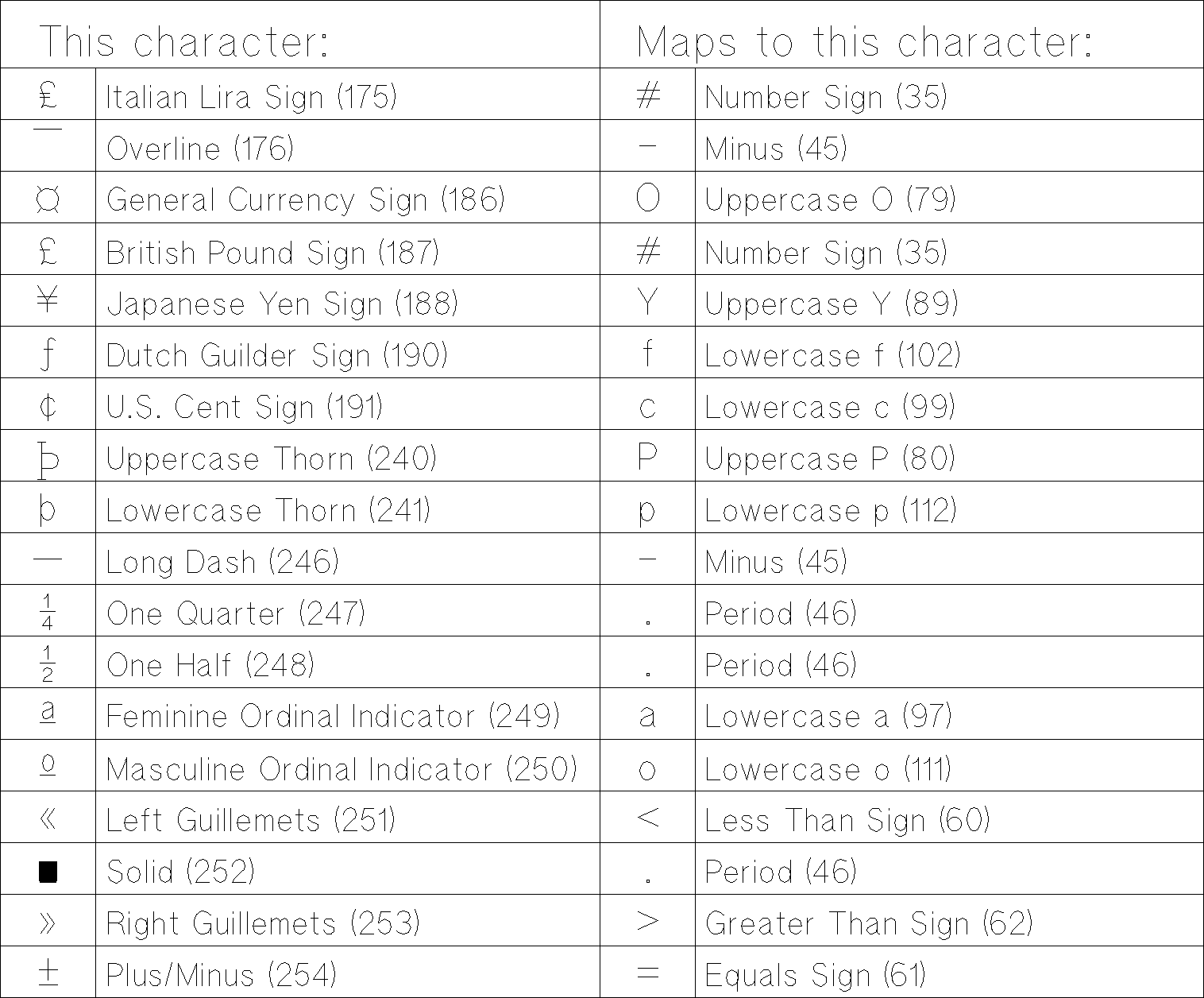Image resolution: width=1204 pixels, height=998 pixels.
Task: Select the Dutch Guilder symbol glyph
Action: pos(48,354)
